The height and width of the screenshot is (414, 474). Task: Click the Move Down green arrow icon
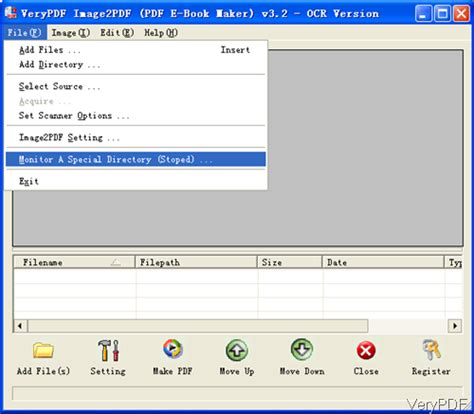pyautogui.click(x=302, y=350)
